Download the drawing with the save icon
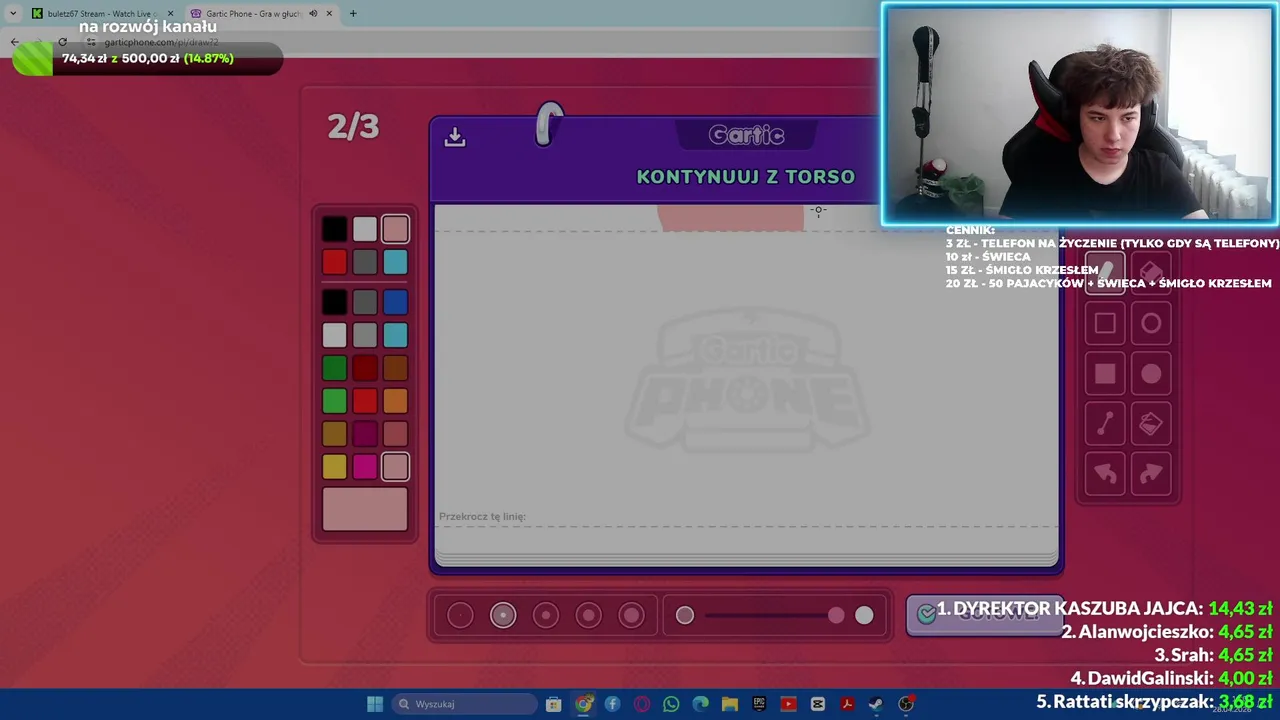 pyautogui.click(x=455, y=137)
